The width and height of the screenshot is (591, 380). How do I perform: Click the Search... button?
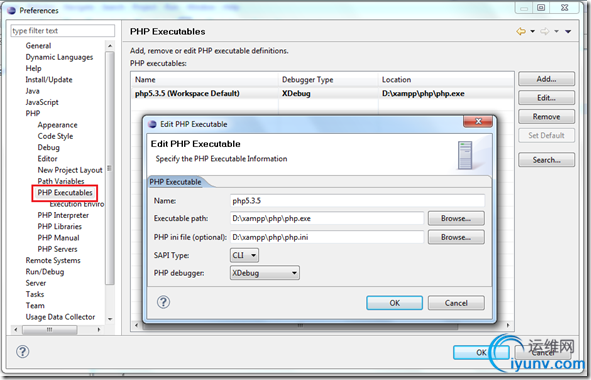point(547,160)
